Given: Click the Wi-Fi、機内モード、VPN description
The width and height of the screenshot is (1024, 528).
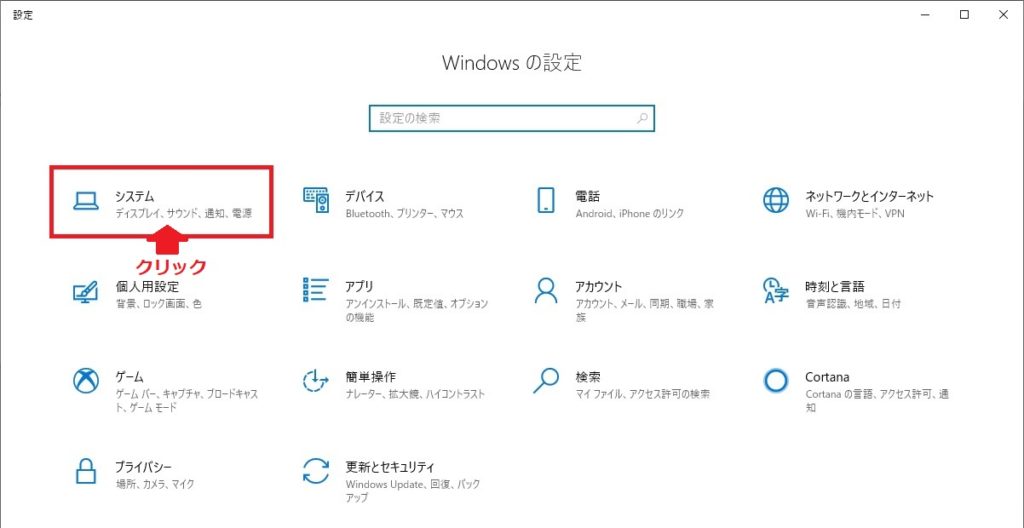Looking at the screenshot, I should point(855,214).
